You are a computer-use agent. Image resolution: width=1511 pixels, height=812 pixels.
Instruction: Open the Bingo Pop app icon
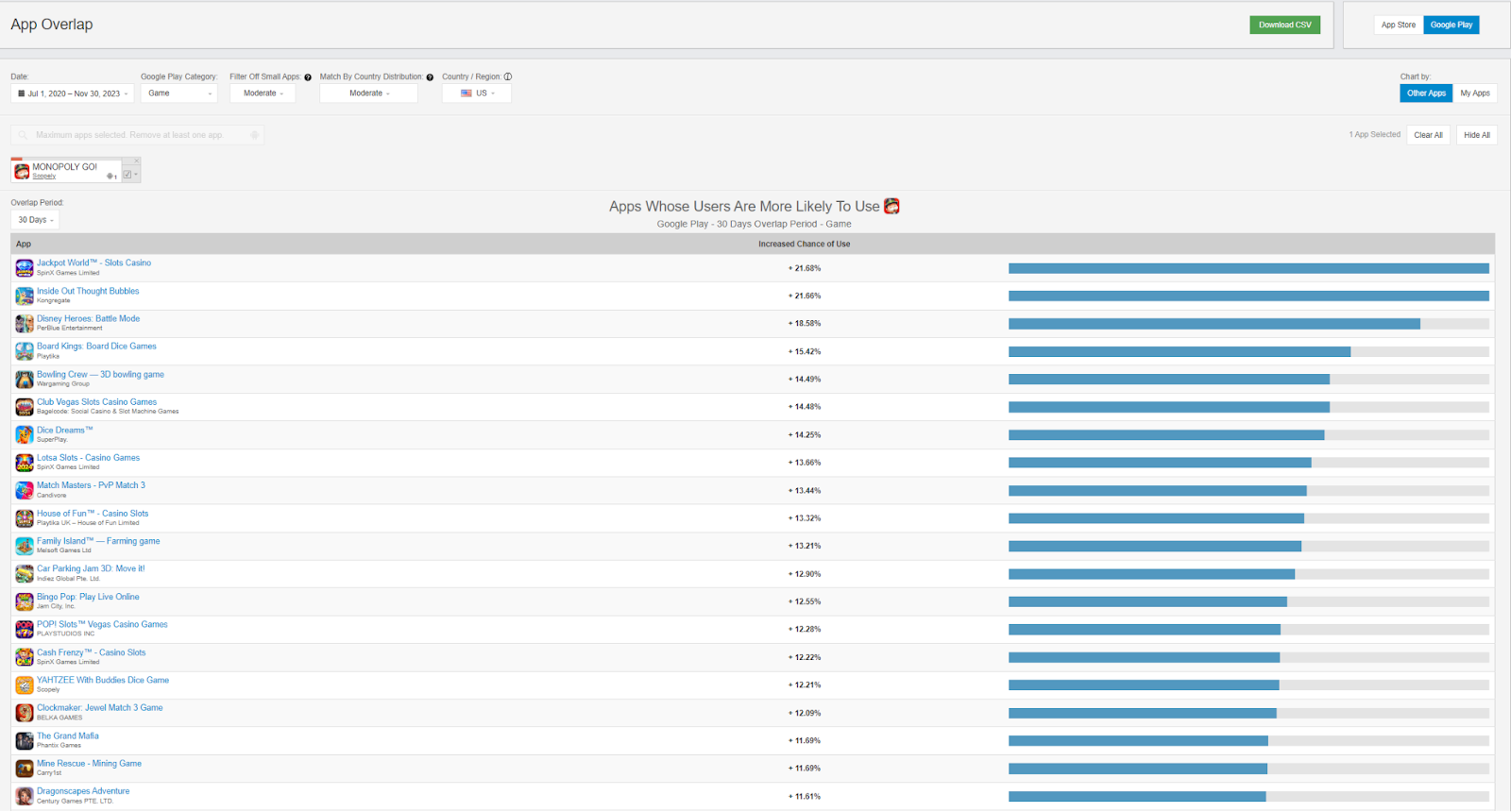pyautogui.click(x=25, y=601)
